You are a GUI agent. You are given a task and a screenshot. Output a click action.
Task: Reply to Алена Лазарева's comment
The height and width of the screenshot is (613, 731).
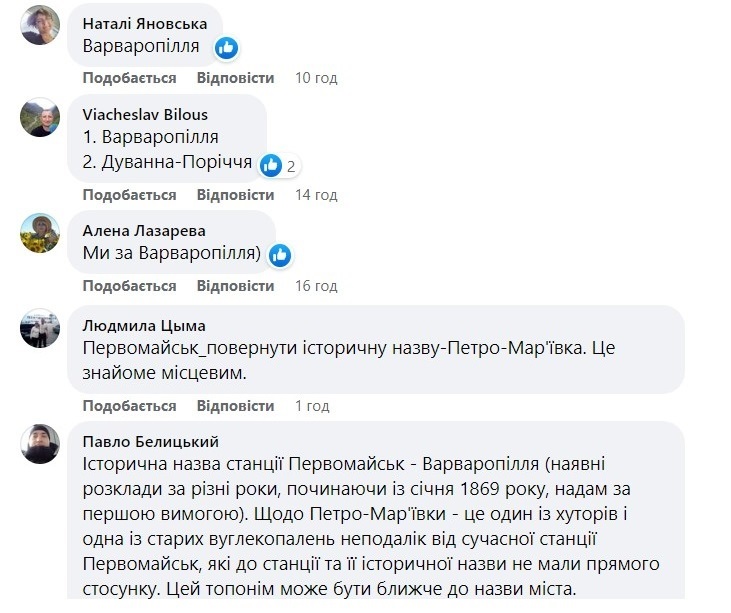click(x=235, y=286)
